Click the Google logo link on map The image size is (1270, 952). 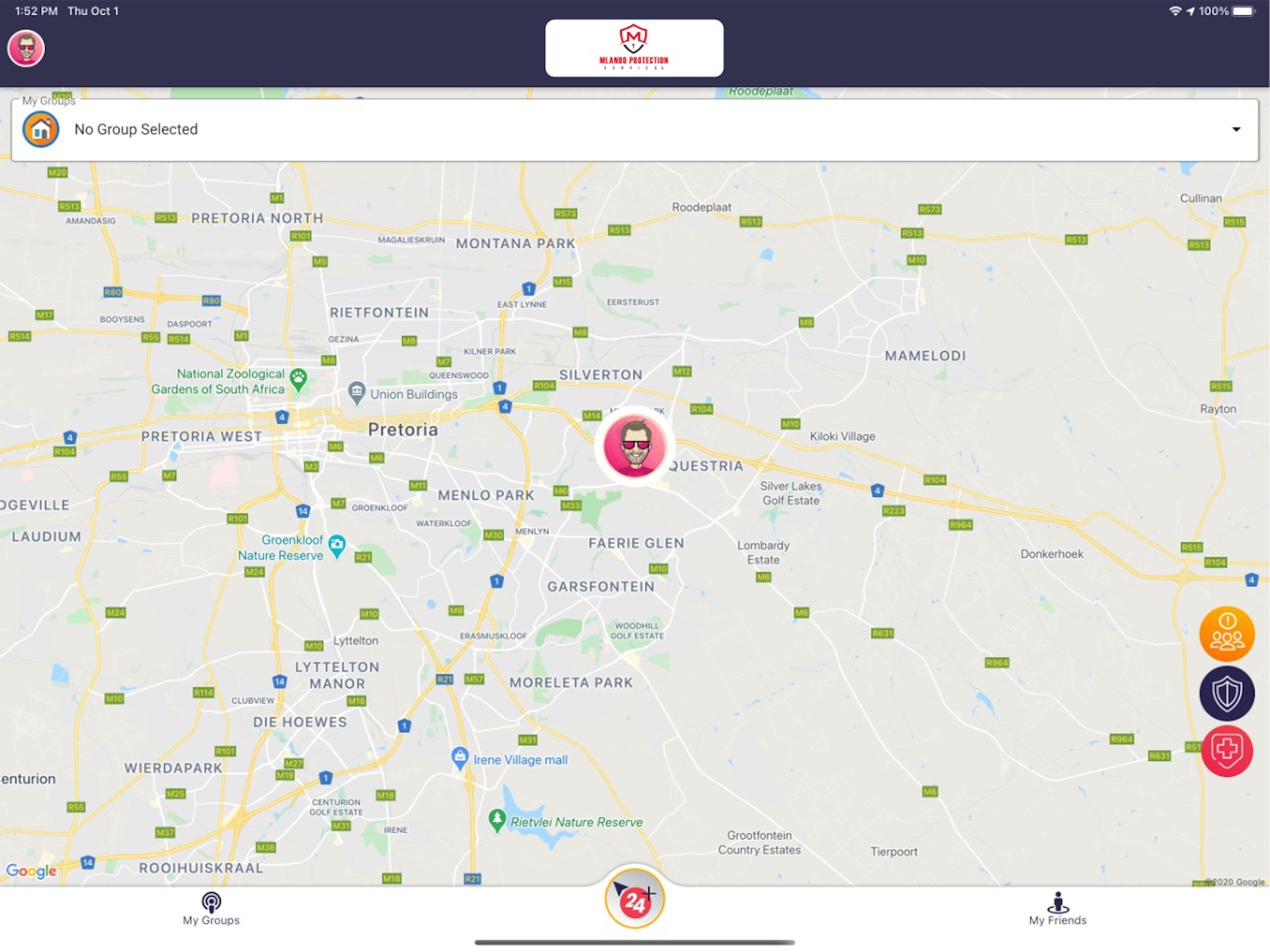32,871
